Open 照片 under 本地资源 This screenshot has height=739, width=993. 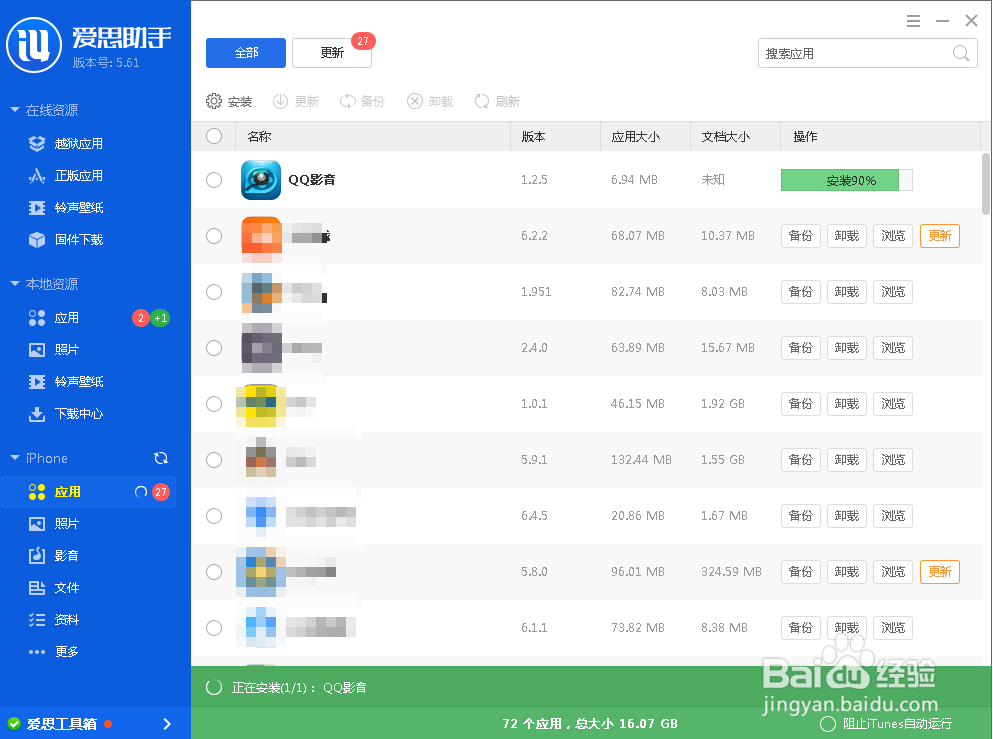54,350
